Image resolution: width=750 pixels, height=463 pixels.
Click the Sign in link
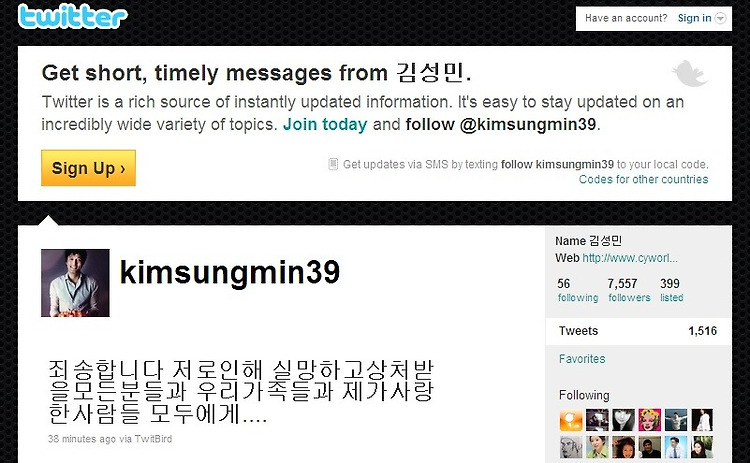[x=694, y=18]
